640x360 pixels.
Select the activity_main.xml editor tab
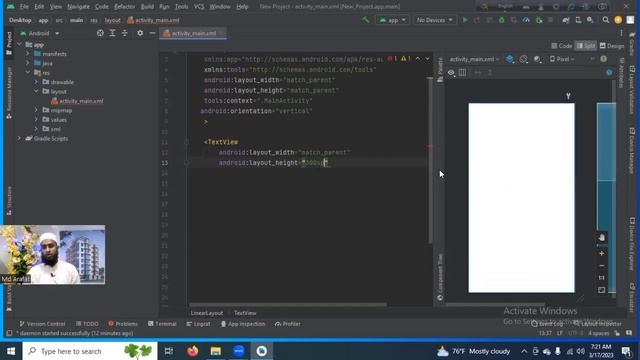[193, 33]
